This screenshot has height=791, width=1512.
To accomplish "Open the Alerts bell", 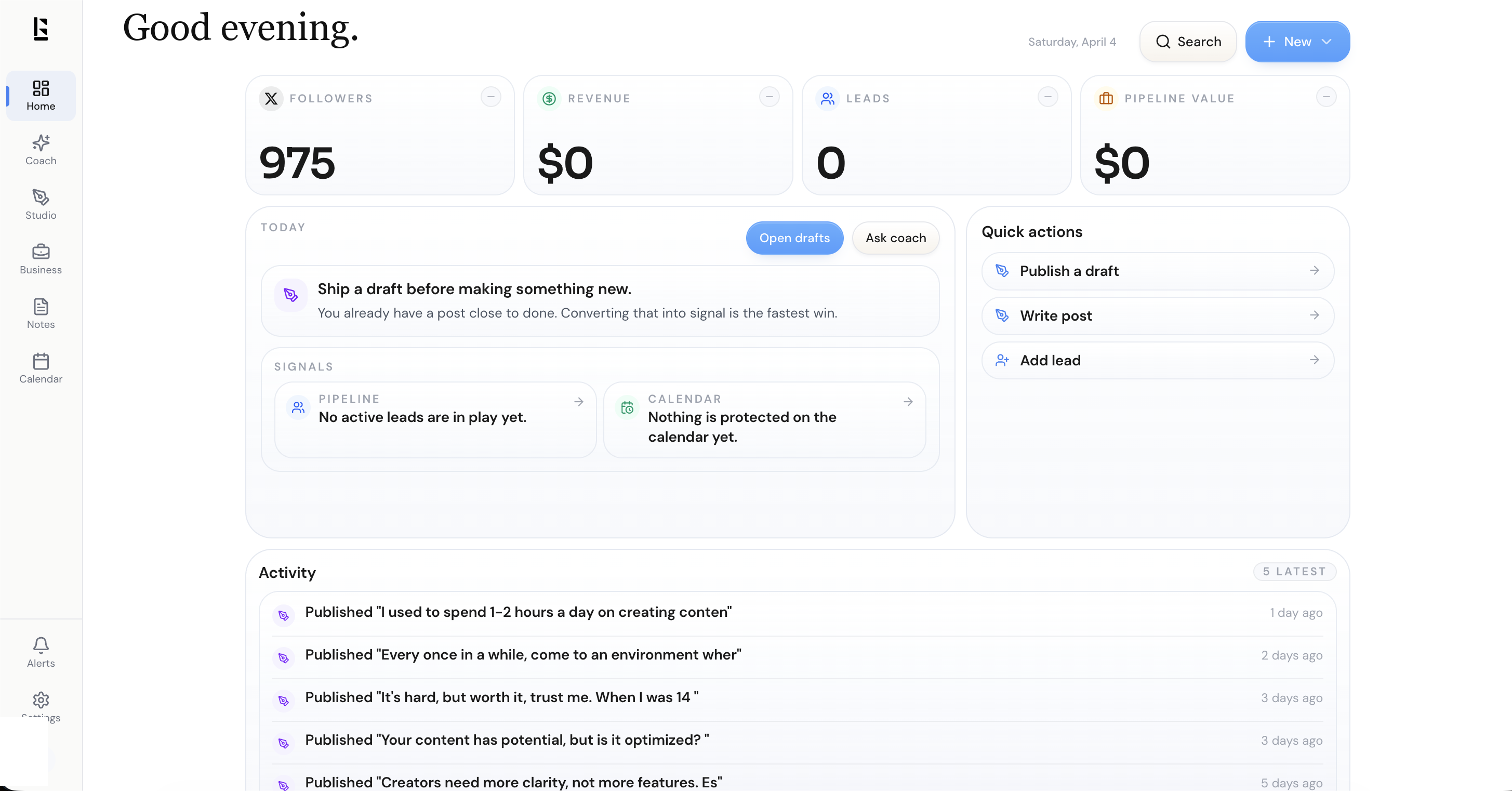I will click(x=41, y=652).
